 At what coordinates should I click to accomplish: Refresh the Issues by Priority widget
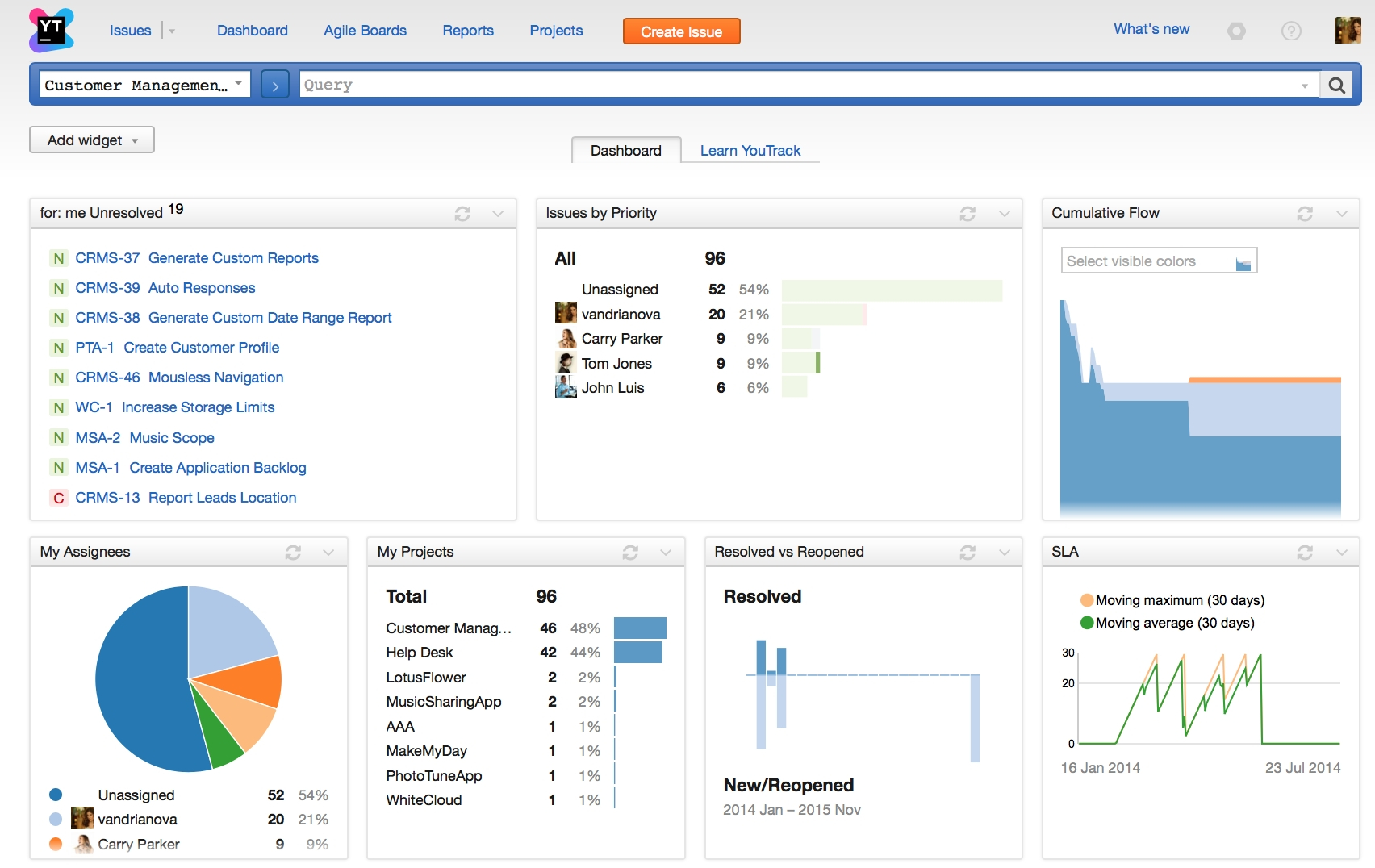pyautogui.click(x=968, y=214)
